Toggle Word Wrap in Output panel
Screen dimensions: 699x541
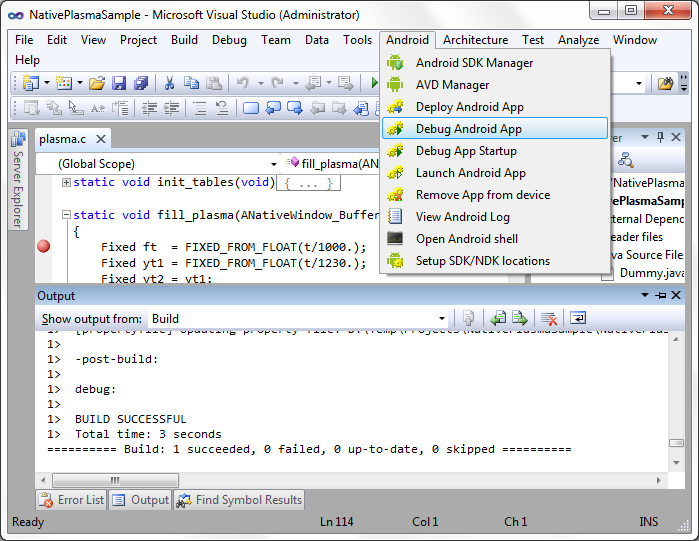(x=578, y=318)
